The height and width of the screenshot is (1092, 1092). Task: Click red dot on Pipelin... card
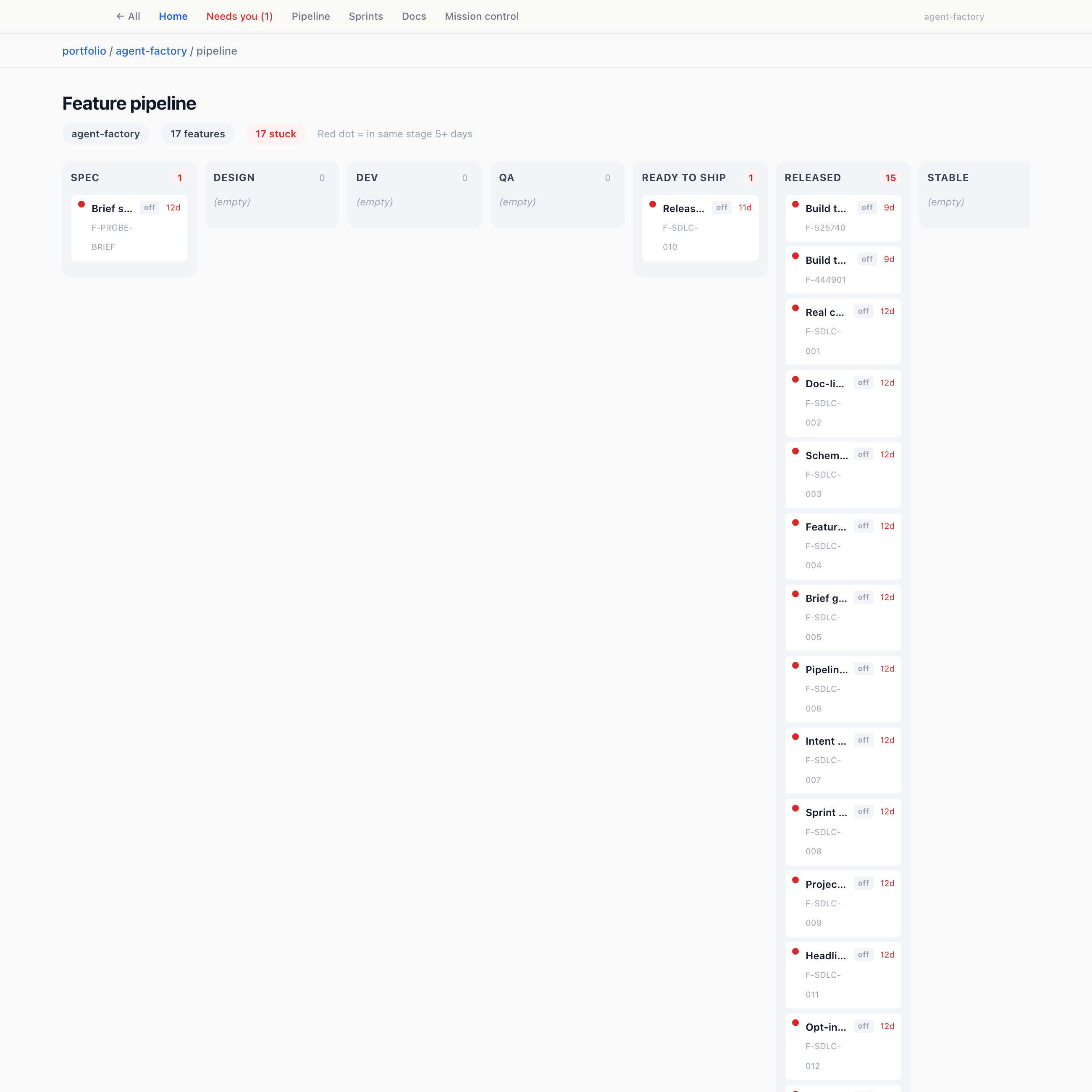coord(795,665)
